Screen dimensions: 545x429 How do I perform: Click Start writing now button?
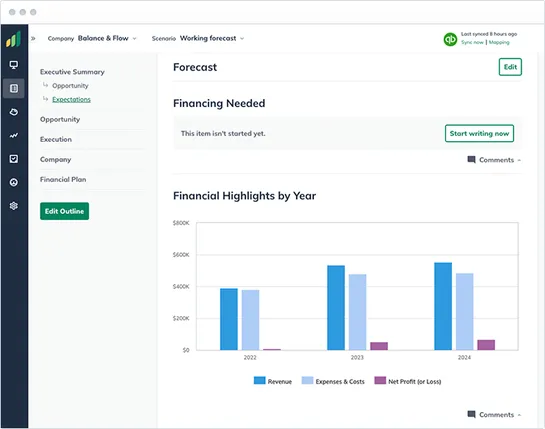(479, 133)
